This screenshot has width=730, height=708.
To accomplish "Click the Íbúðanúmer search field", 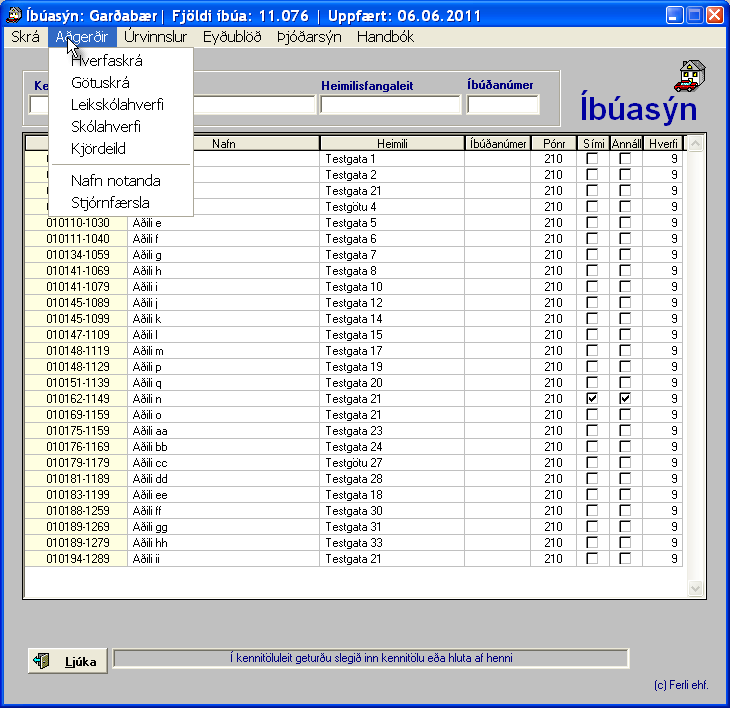I will [x=503, y=104].
